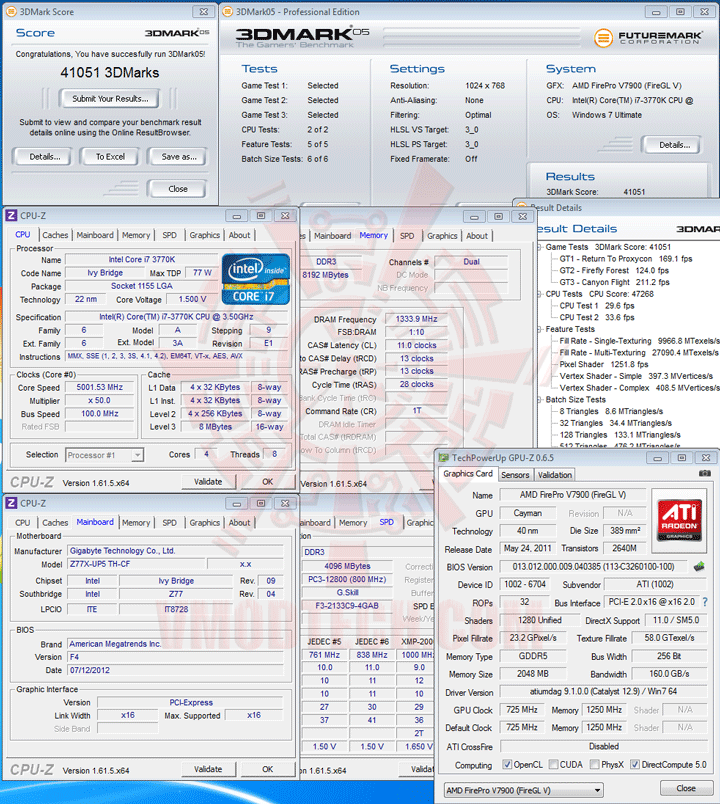Screen dimensions: 720x804
Task: Select GT2 - Firefly Forest result row
Action: pyautogui.click(x=614, y=271)
